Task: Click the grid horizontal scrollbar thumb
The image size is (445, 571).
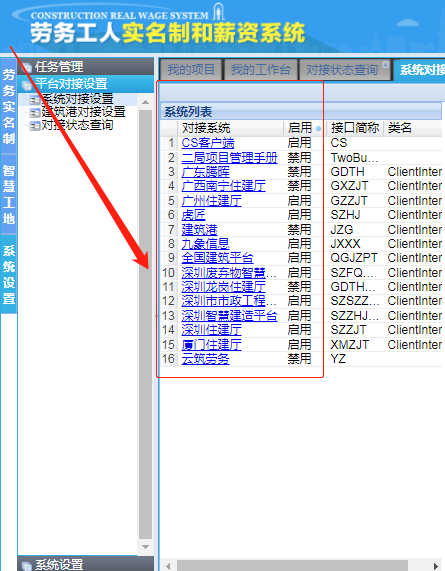Action: click(292, 566)
